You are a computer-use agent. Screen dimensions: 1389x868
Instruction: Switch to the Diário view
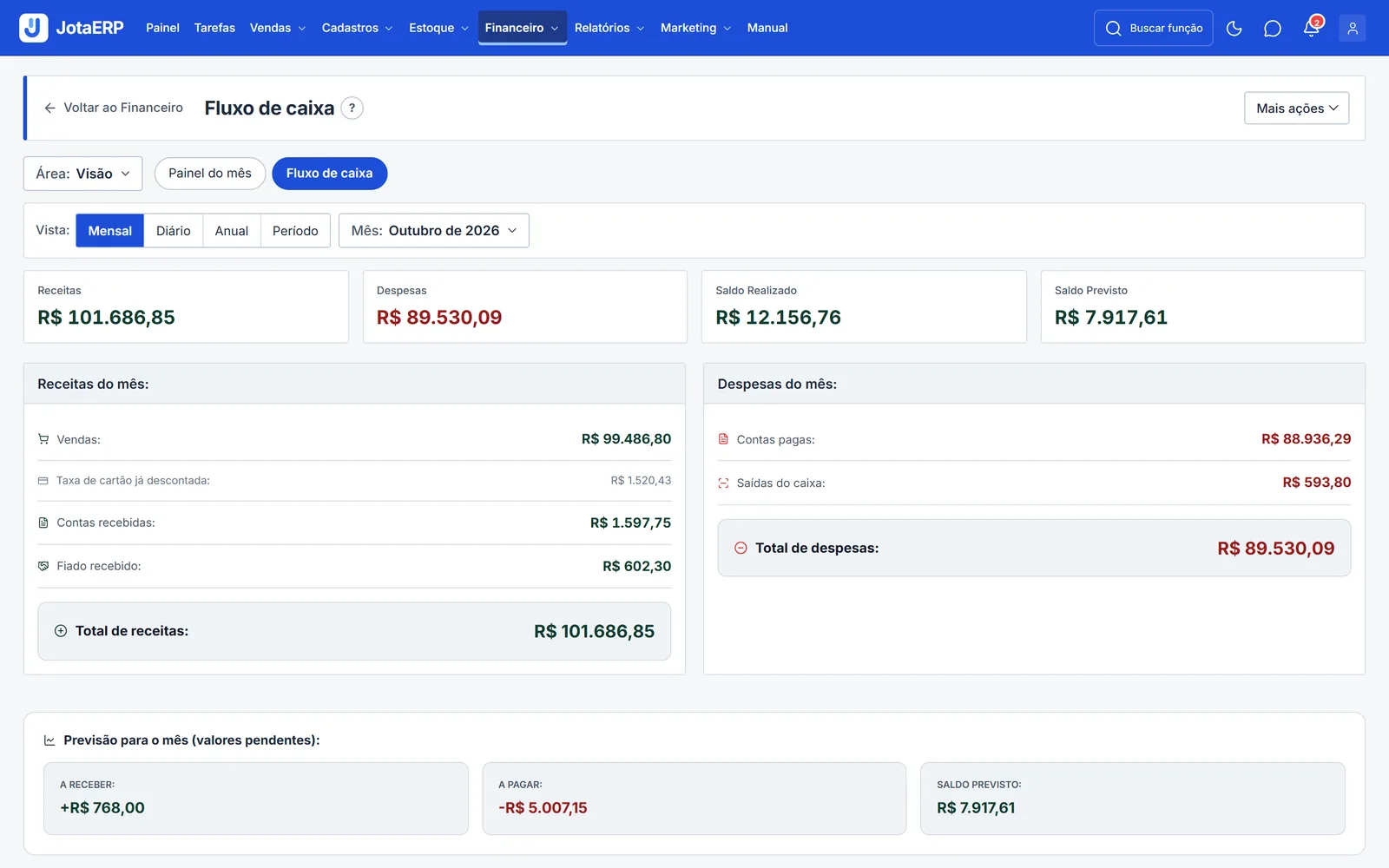click(x=174, y=231)
